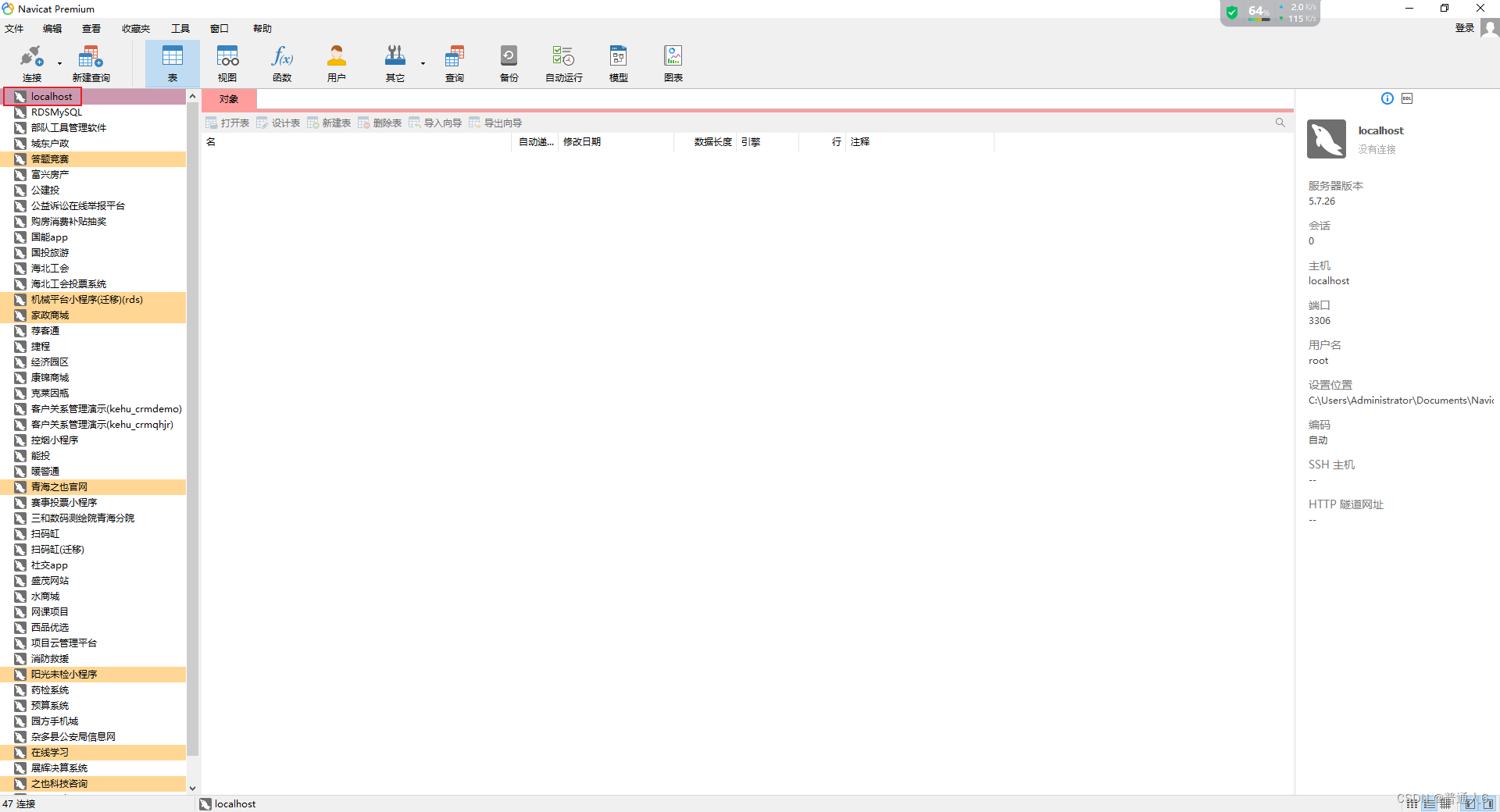Screen dimensions: 1500x812
Task: Select the 表 (Table) toolbar icon
Action: (172, 63)
